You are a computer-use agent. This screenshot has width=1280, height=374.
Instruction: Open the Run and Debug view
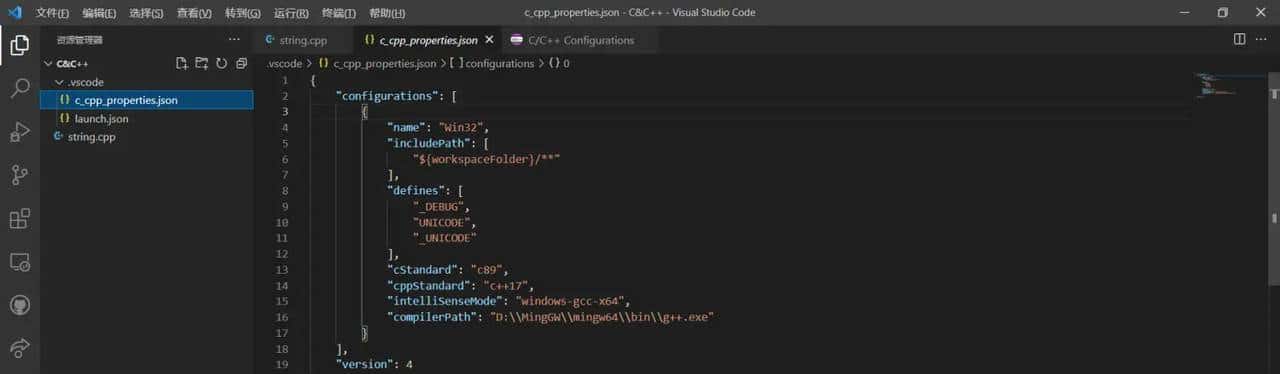pyautogui.click(x=19, y=131)
